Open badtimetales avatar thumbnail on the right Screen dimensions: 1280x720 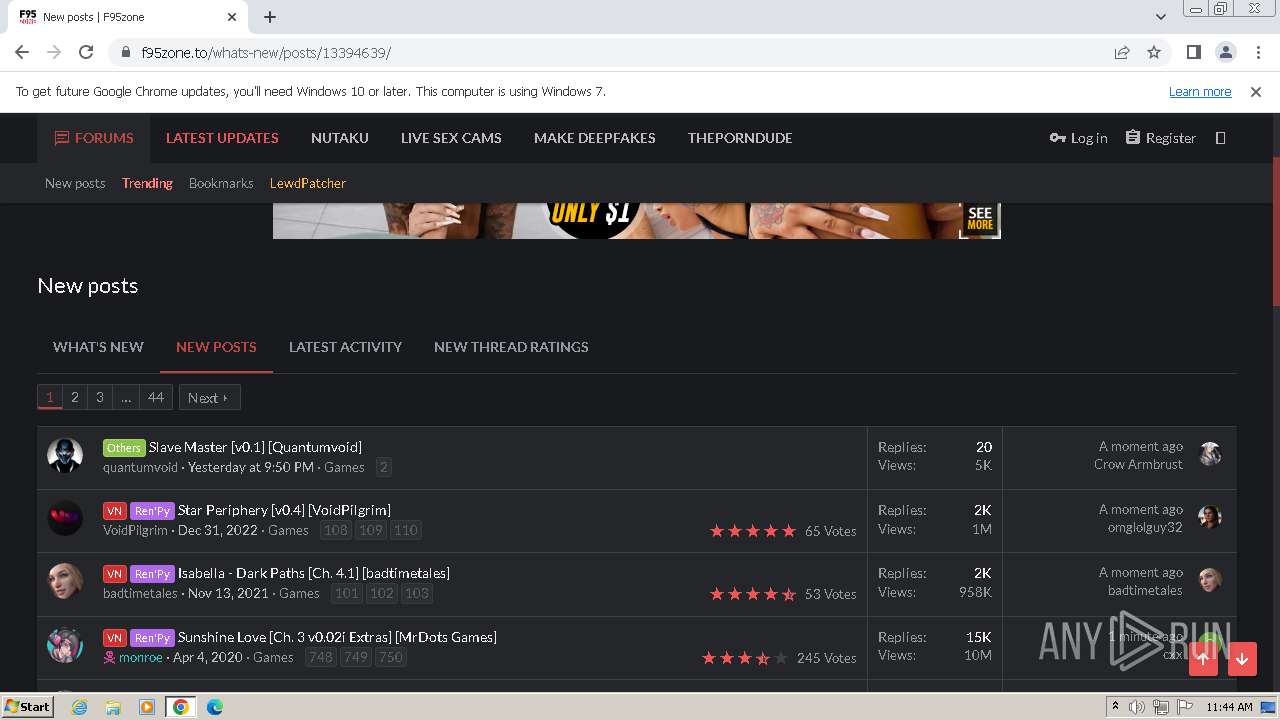[1210, 580]
